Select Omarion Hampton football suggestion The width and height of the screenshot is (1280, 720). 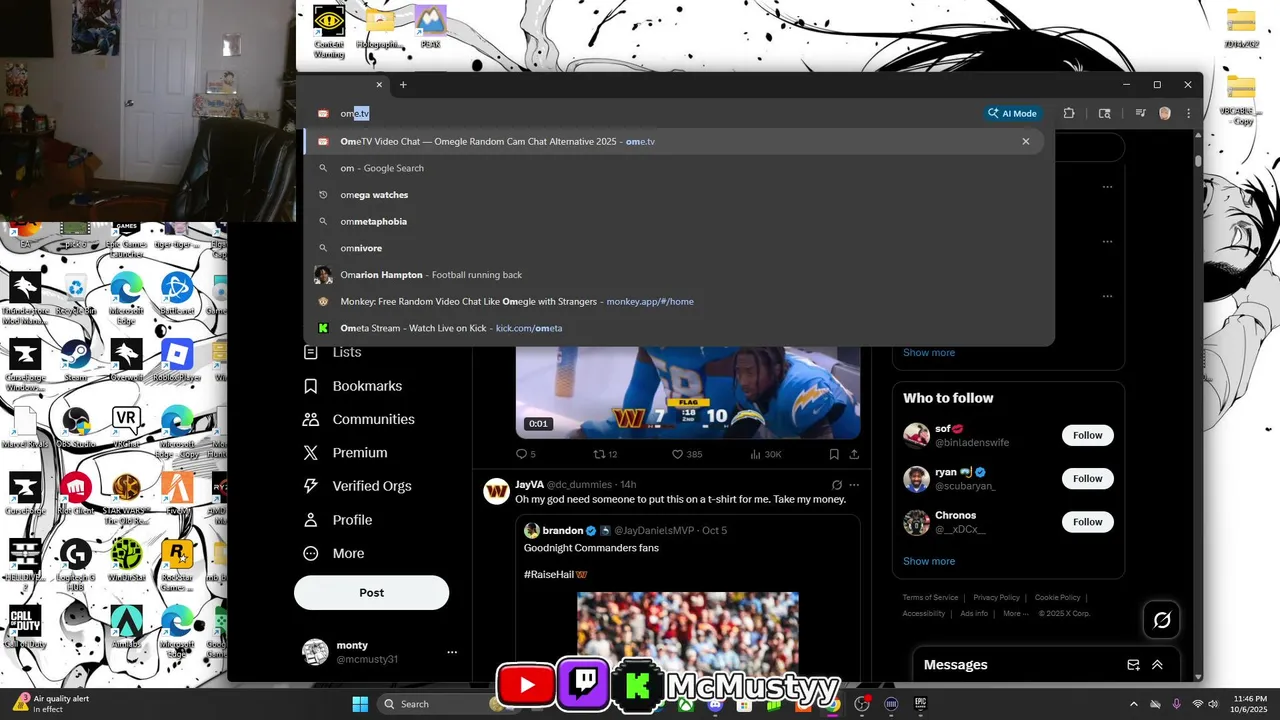point(674,275)
